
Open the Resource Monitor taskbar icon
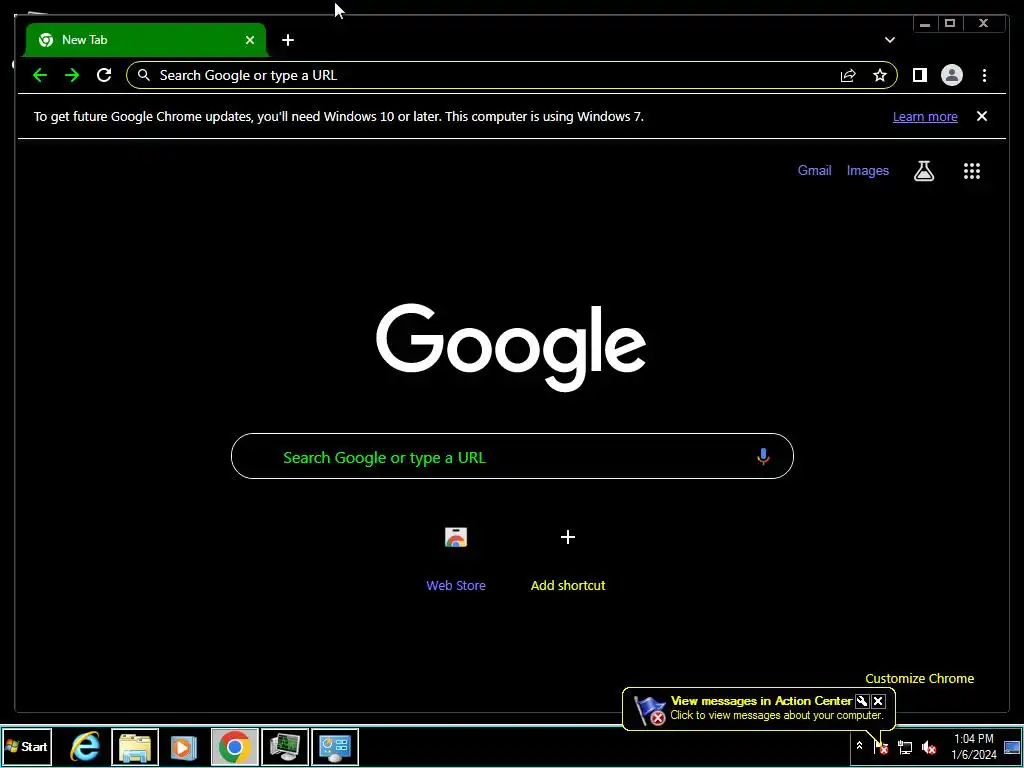[285, 746]
